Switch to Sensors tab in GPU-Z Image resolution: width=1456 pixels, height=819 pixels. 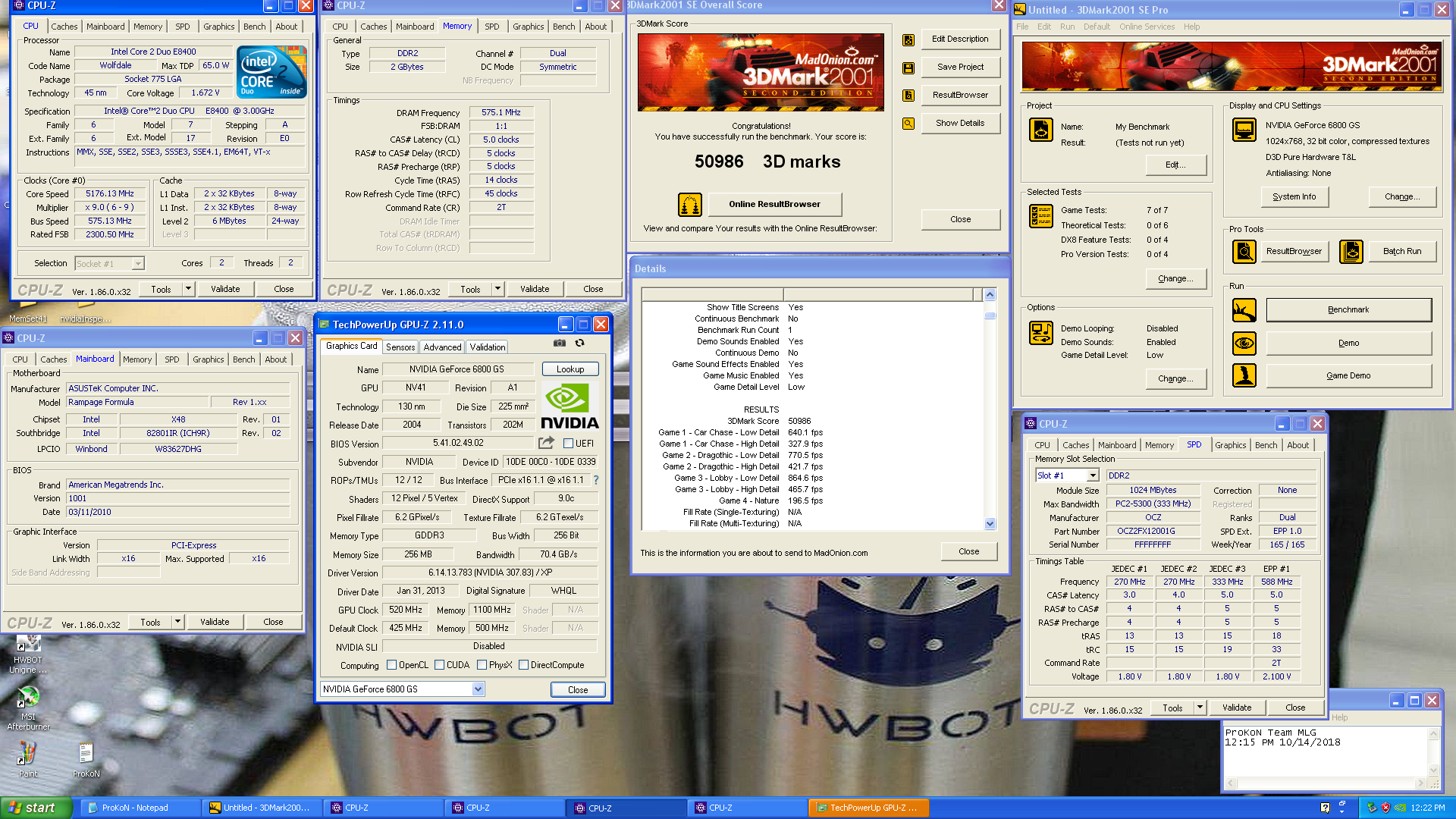click(400, 347)
